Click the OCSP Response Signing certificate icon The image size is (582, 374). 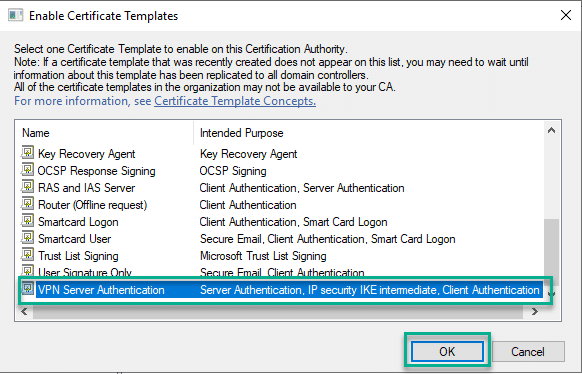coord(27,170)
